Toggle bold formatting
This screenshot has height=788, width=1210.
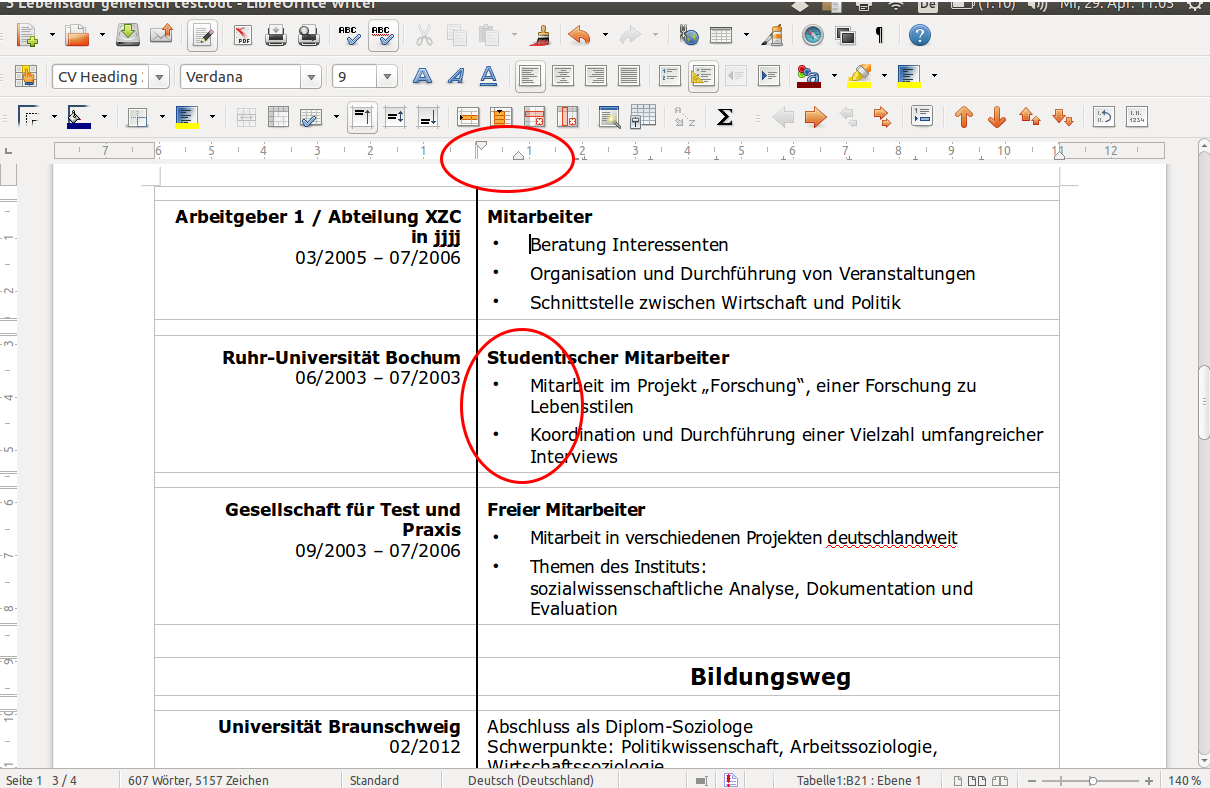click(x=424, y=76)
